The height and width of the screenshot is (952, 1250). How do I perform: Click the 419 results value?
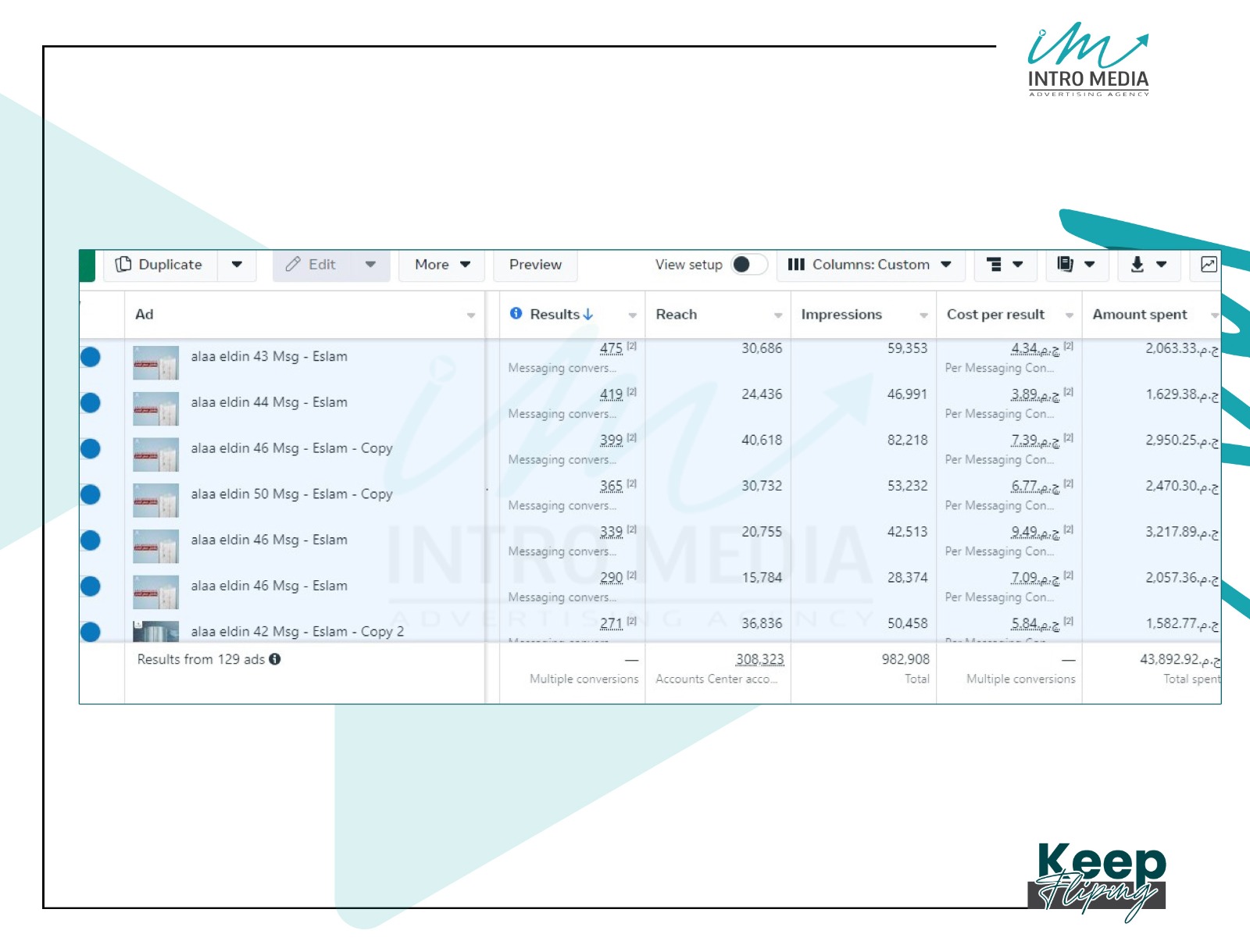(x=611, y=394)
